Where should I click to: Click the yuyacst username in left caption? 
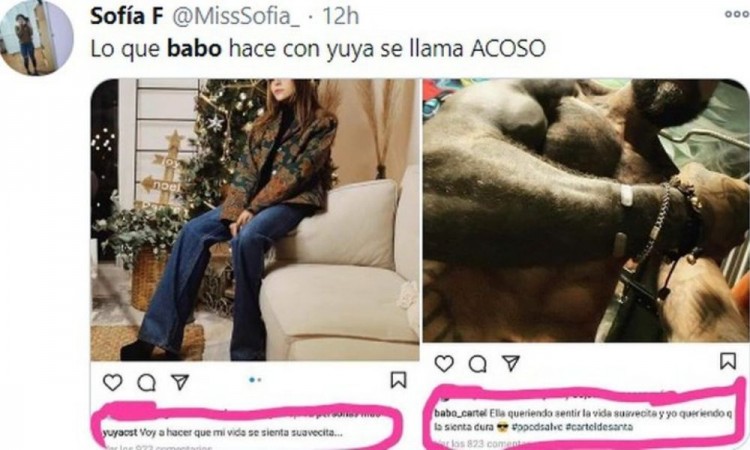120,433
